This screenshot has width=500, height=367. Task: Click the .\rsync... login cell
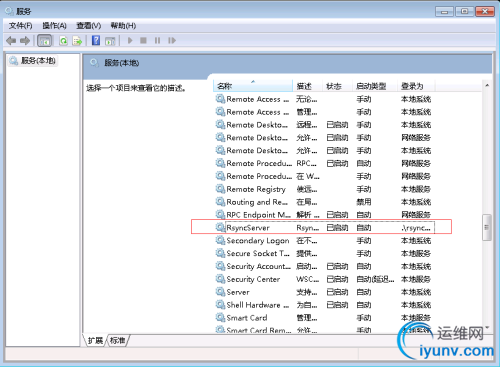point(416,228)
